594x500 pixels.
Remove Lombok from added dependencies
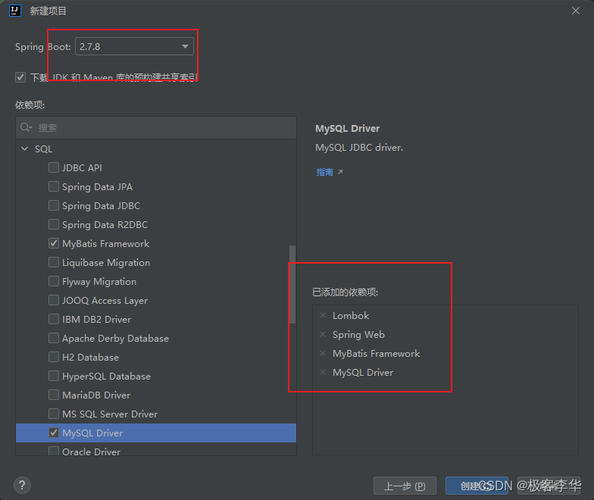coord(323,315)
